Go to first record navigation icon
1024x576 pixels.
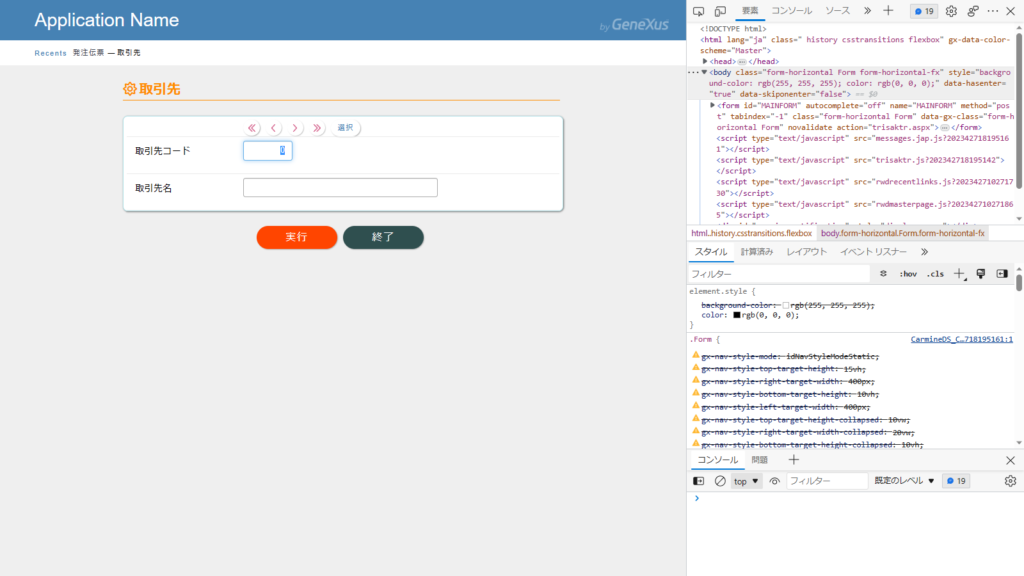252,128
